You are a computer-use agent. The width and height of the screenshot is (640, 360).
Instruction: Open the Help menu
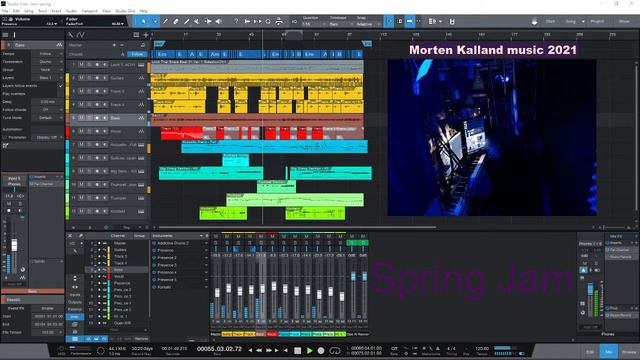click(144, 11)
